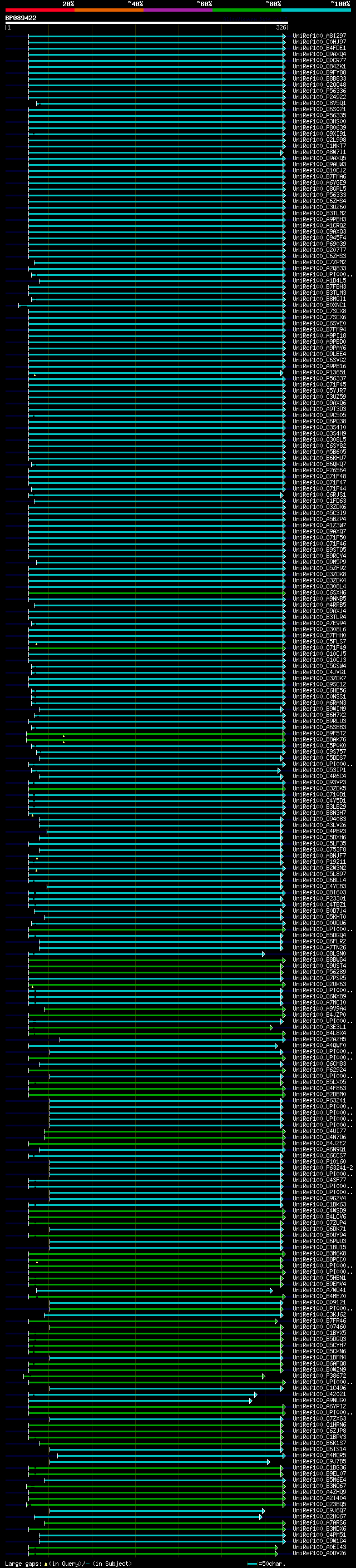Open hit UniRef100_O94083
Image resolution: width=356 pixels, height=1568 pixels.
319,819
